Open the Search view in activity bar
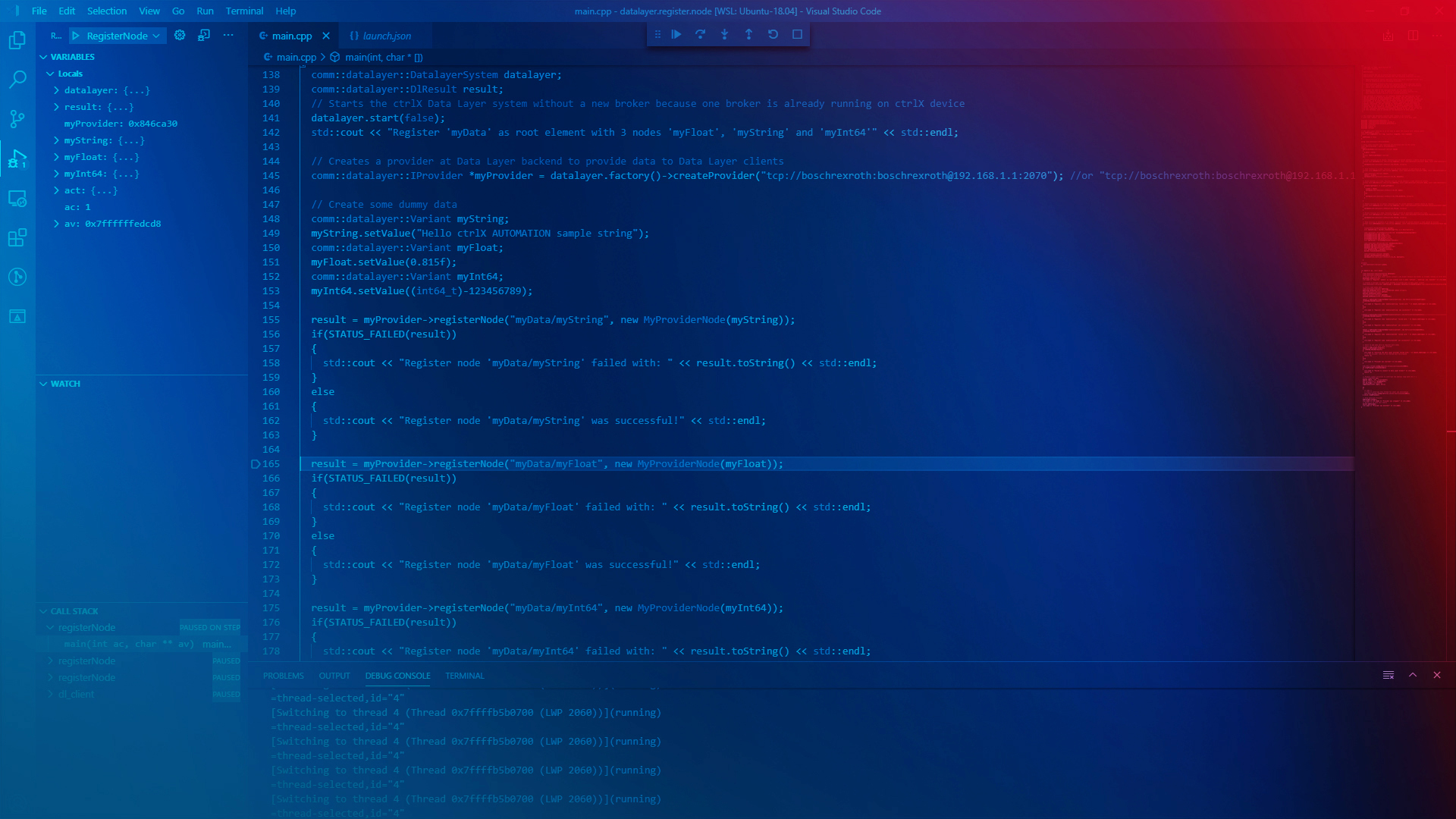This screenshot has height=819, width=1456. coord(17,80)
